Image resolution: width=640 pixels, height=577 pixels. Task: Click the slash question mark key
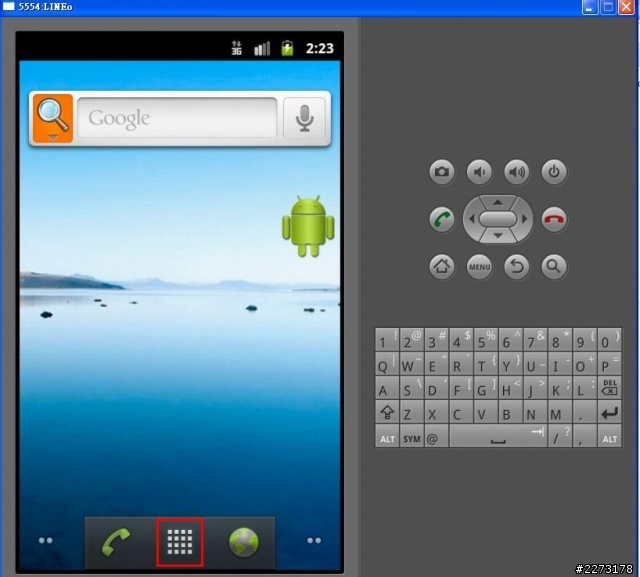pyautogui.click(x=560, y=436)
